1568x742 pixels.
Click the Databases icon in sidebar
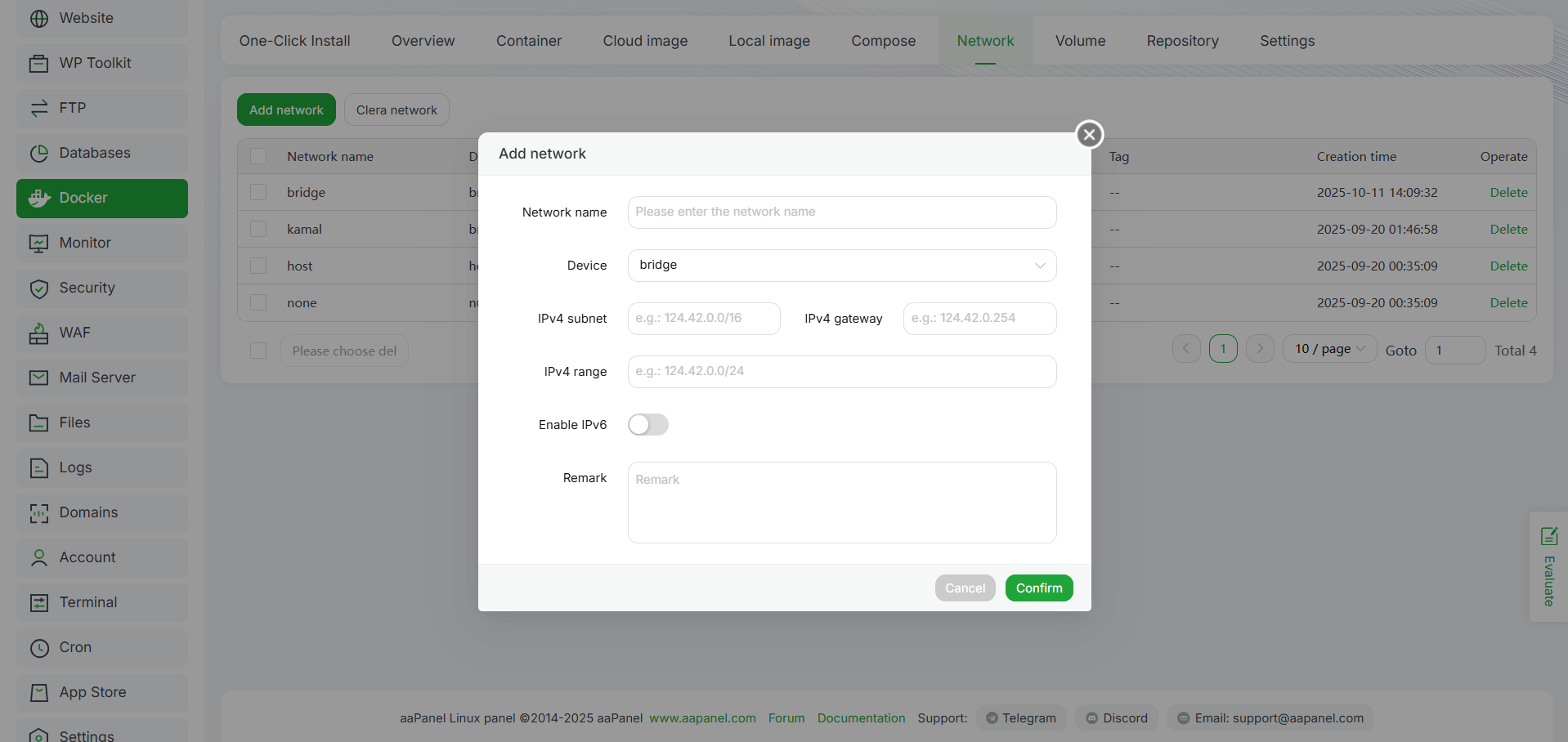39,153
